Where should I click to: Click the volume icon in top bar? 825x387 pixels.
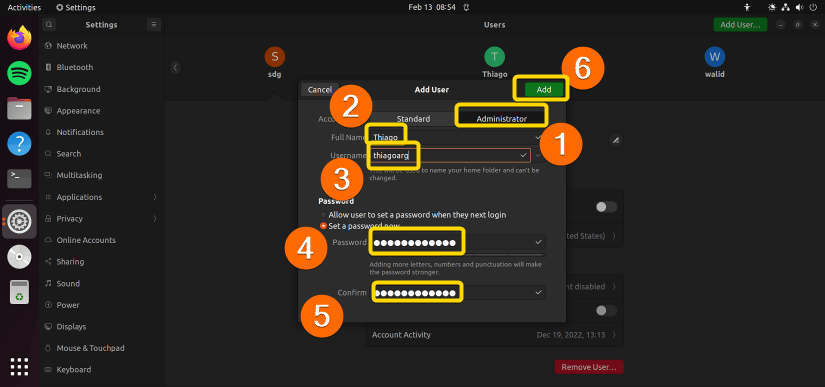pyautogui.click(x=799, y=7)
